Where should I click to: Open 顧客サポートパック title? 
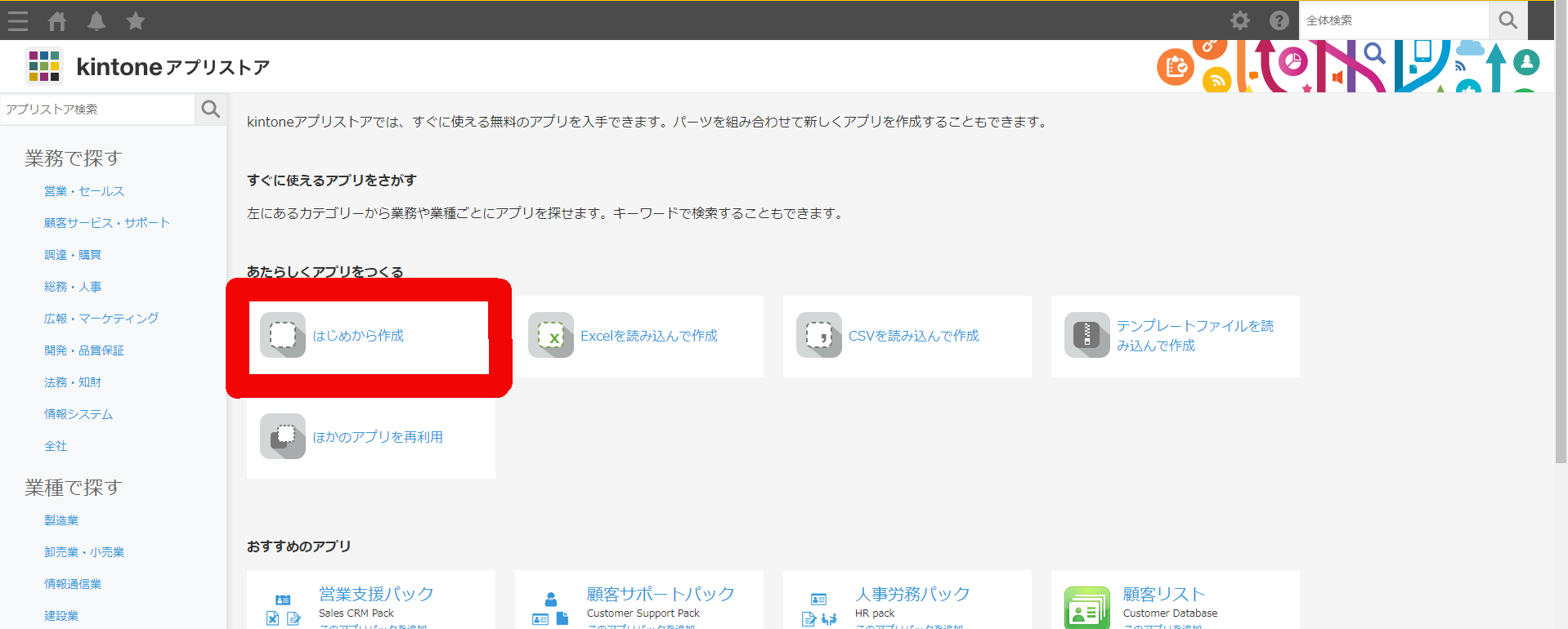pos(661,594)
